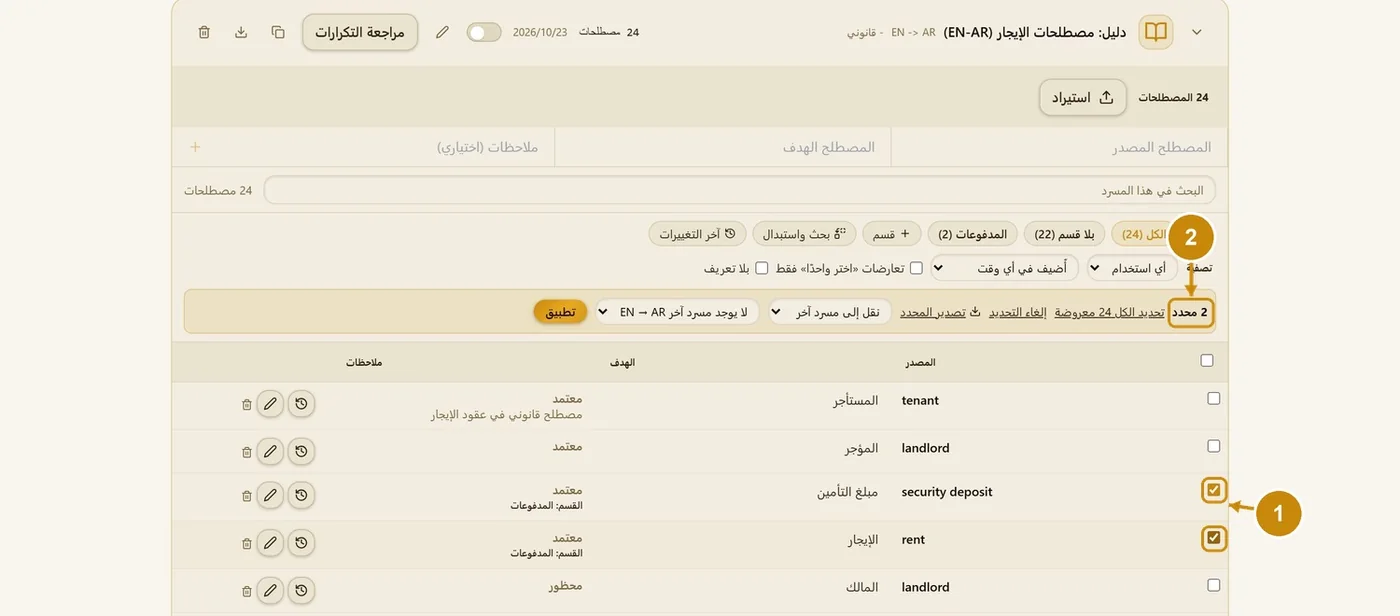Viewport: 1400px width, 616px height.
Task: Click the تحديد الكل 24 معروضة link
Action: pyautogui.click(x=1109, y=312)
